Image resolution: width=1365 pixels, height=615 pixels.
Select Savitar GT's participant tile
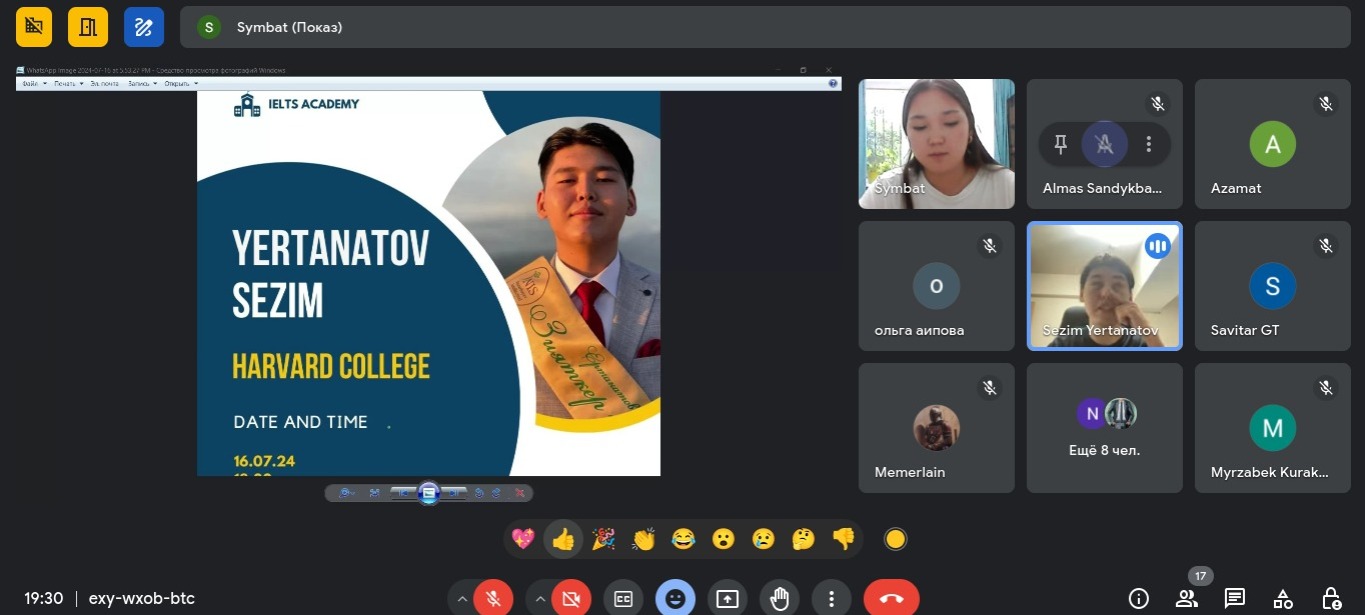coord(1273,286)
